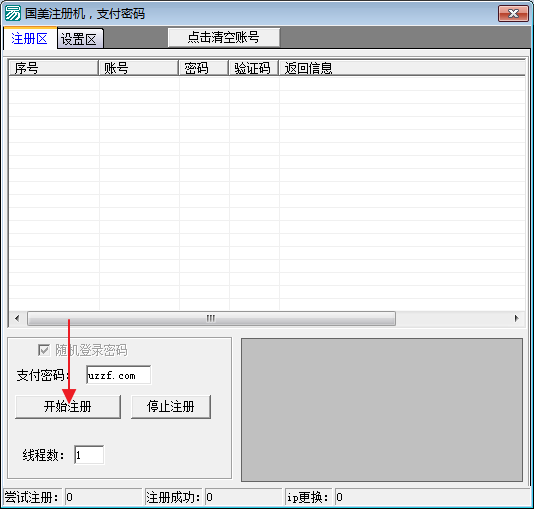Switch to the 注册区 tab

point(30,38)
